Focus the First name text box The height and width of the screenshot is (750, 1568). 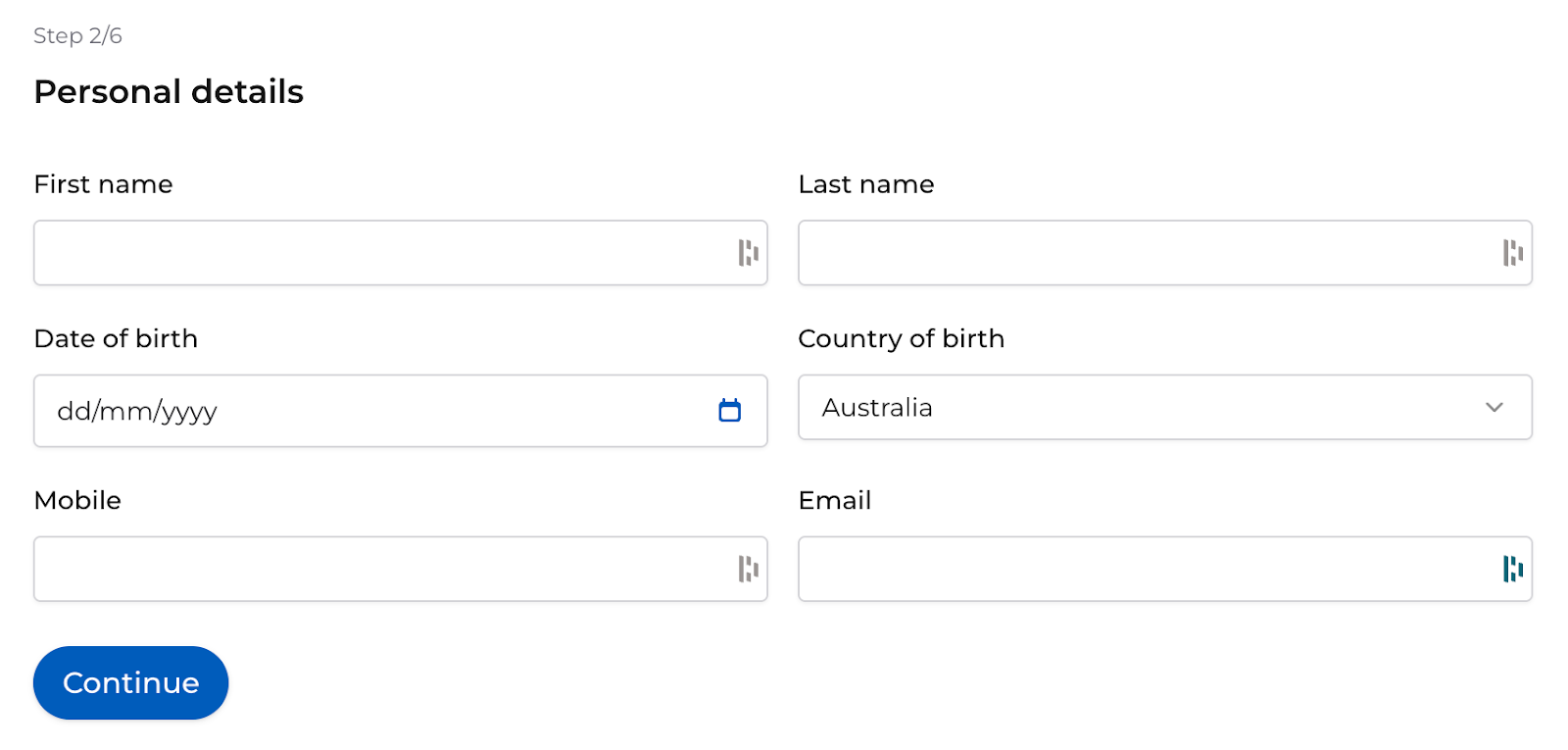click(382, 253)
